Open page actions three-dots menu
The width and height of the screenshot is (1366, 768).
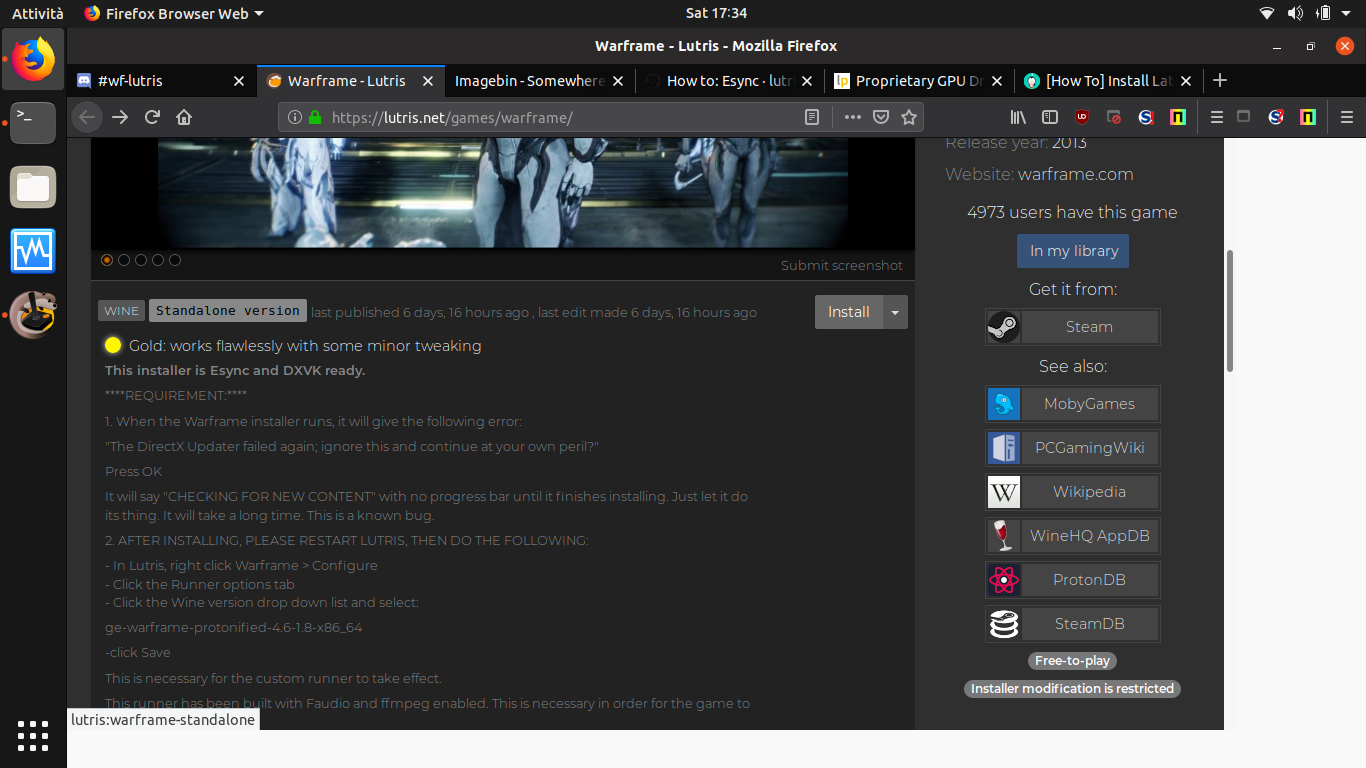(x=852, y=117)
